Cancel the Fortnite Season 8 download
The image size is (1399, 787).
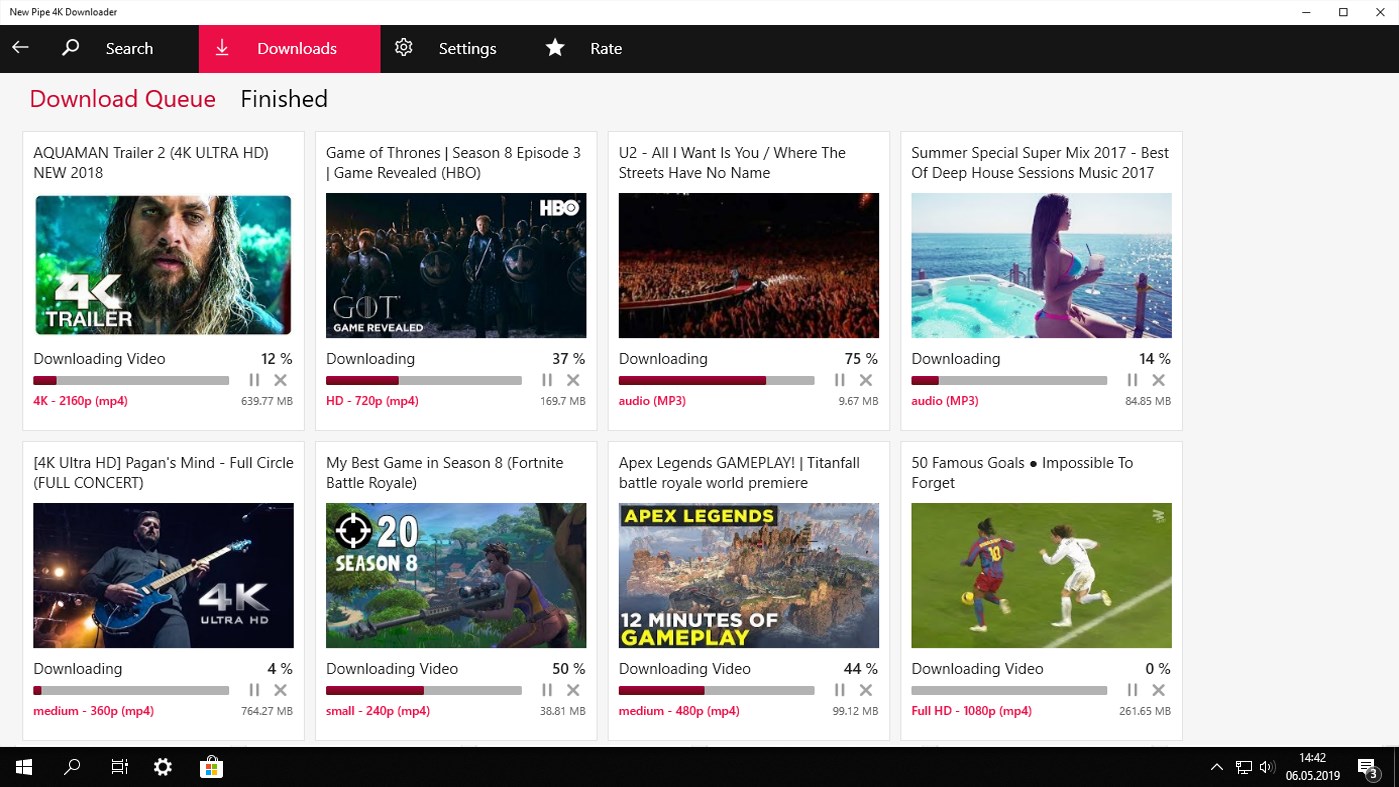pos(574,690)
